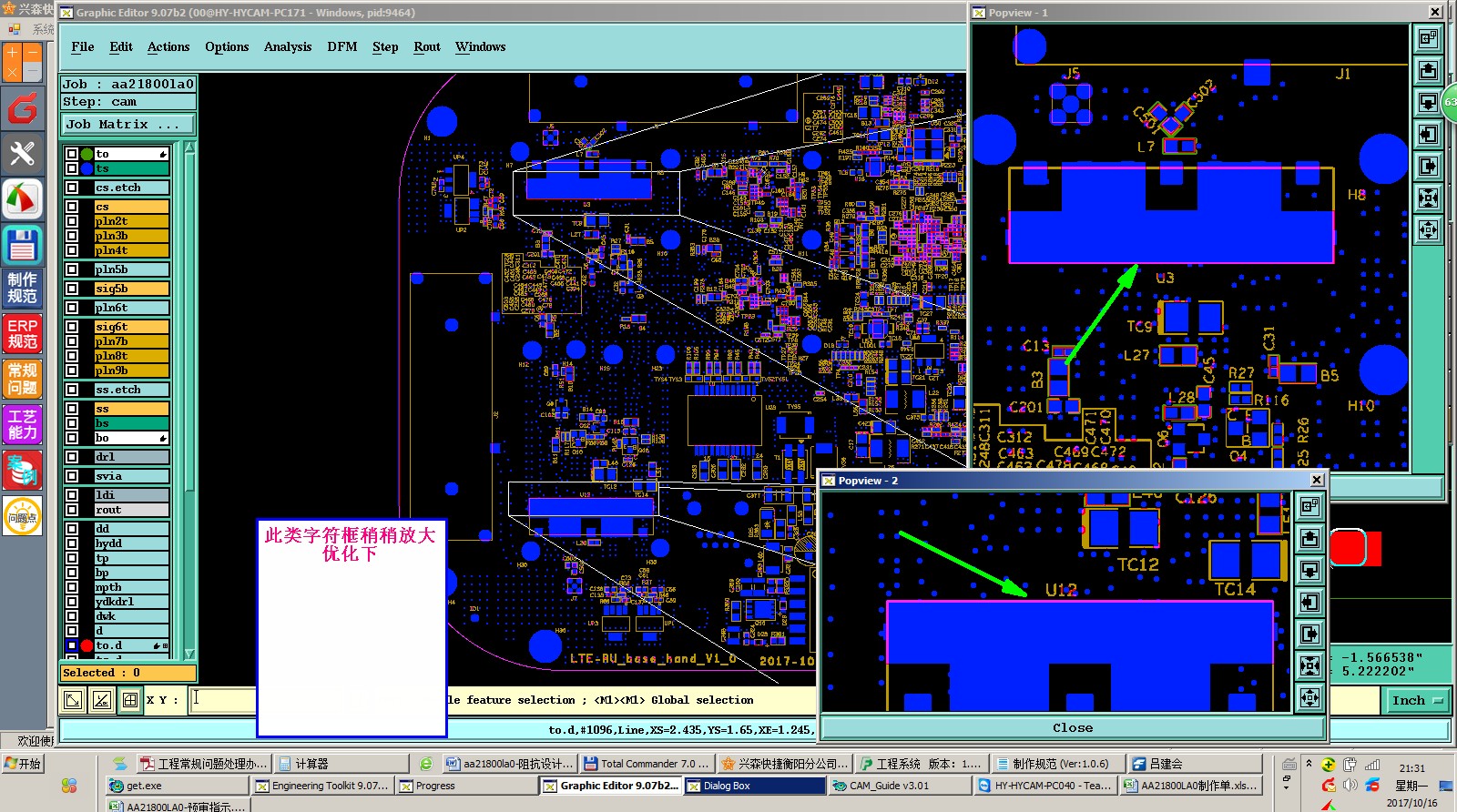Screen dimensions: 1457x812
Task: Pan down in Popview 1 toolbar
Action: 1428,102
